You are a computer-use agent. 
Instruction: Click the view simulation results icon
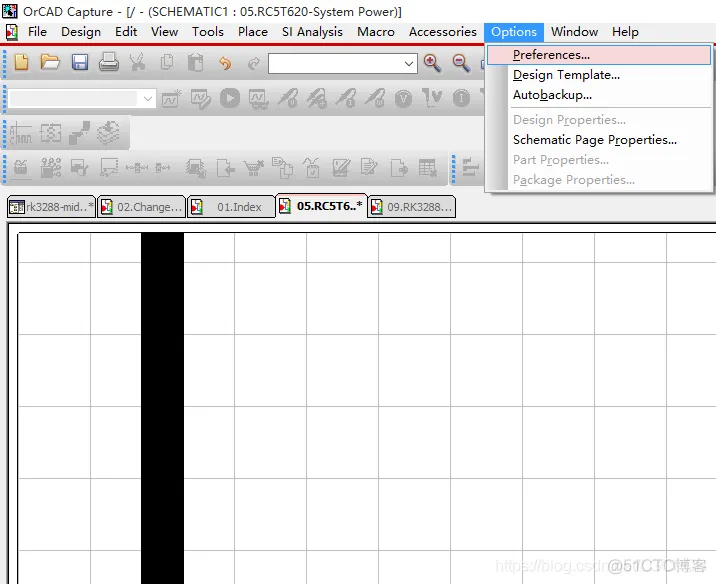[x=258, y=99]
